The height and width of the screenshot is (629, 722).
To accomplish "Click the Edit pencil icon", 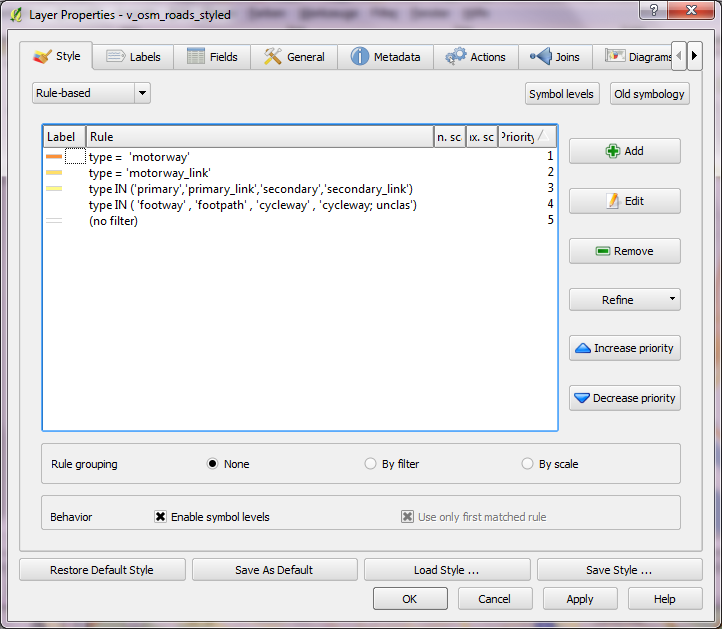I will [x=613, y=201].
